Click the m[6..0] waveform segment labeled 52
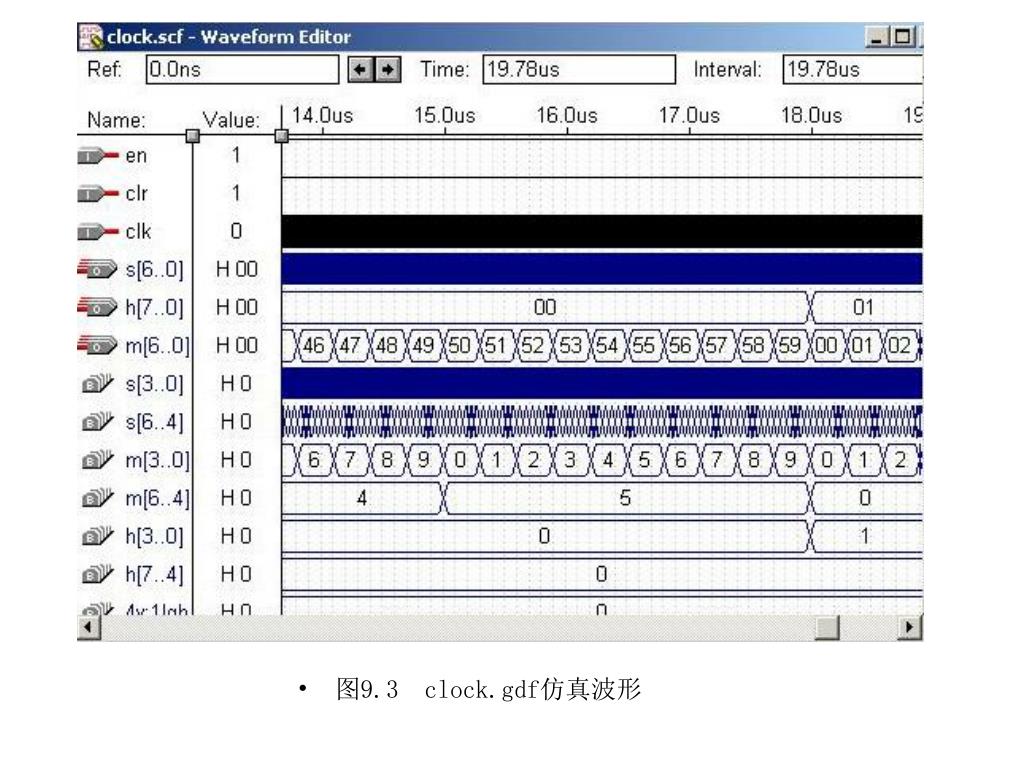The image size is (1024, 768). pyautogui.click(x=533, y=345)
